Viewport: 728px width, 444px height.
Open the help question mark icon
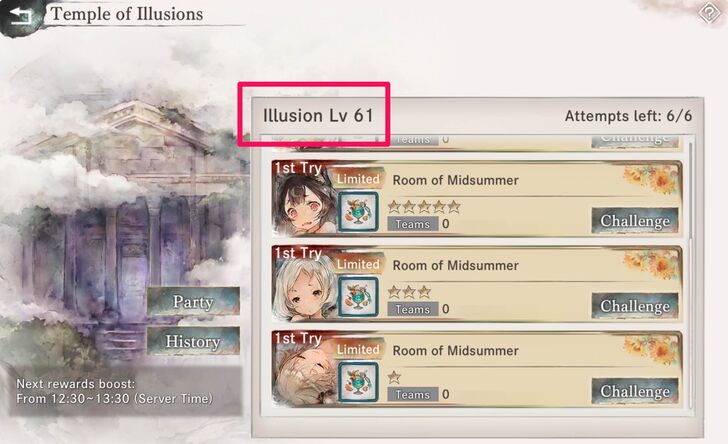[709, 13]
